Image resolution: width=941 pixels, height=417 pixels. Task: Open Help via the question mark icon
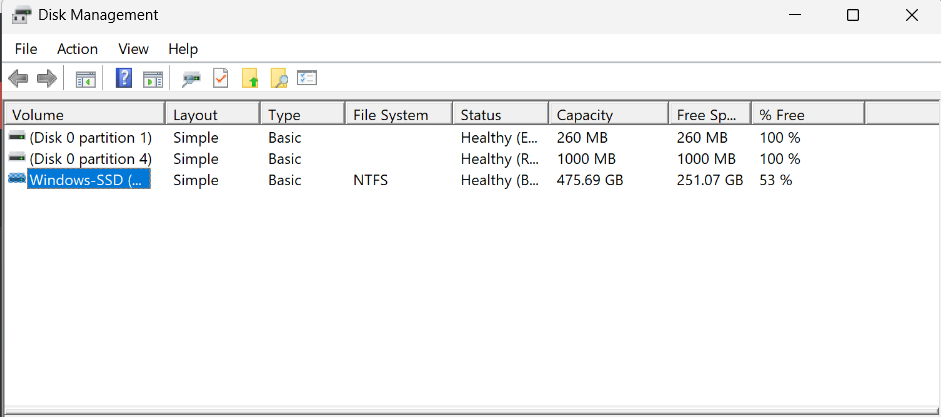[124, 78]
